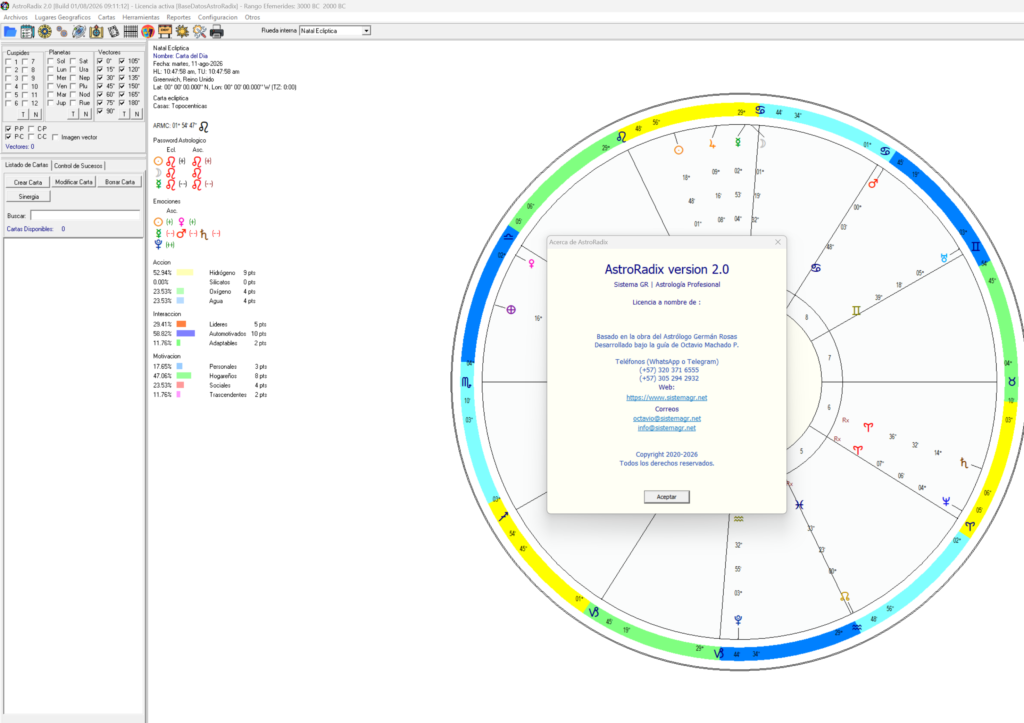Print using the printer toolbar icon
The image size is (1024, 723).
[x=217, y=31]
